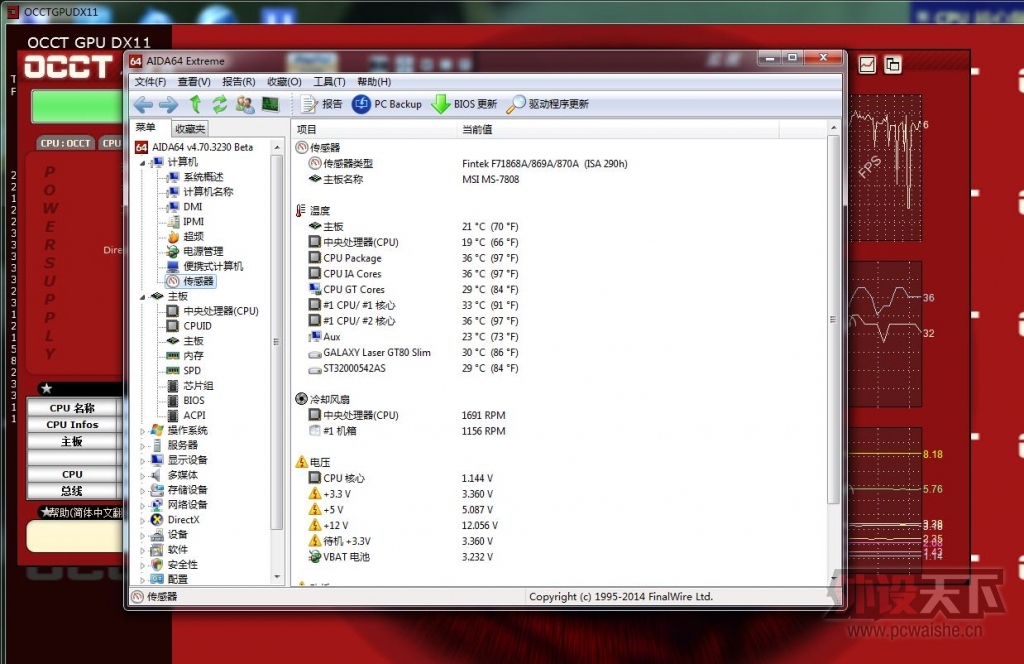Click the 当前值 column header
Image resolution: width=1024 pixels, height=664 pixels.
click(618, 129)
